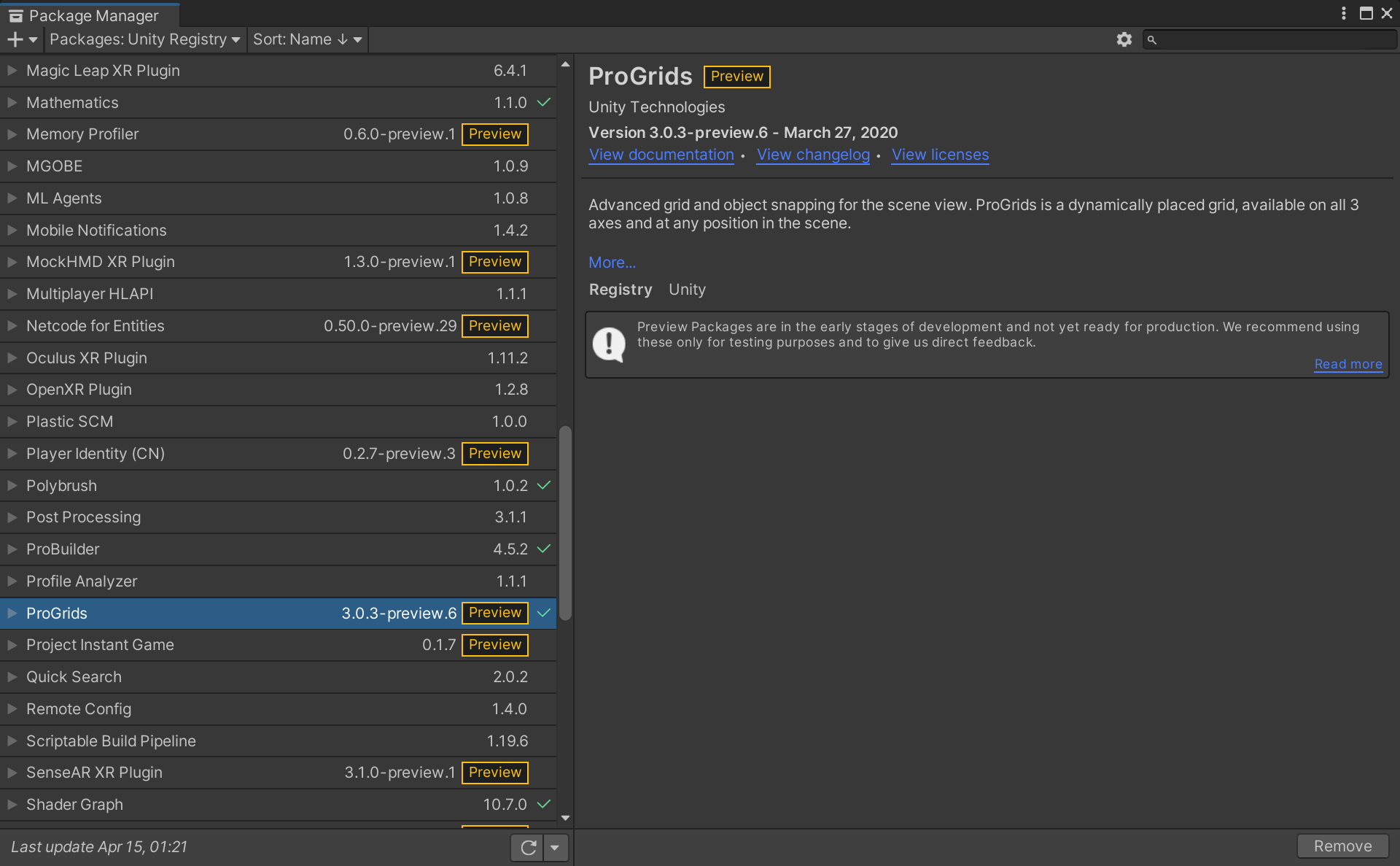Click the Read more link in warning
This screenshot has height=866, width=1400.
pyautogui.click(x=1349, y=362)
